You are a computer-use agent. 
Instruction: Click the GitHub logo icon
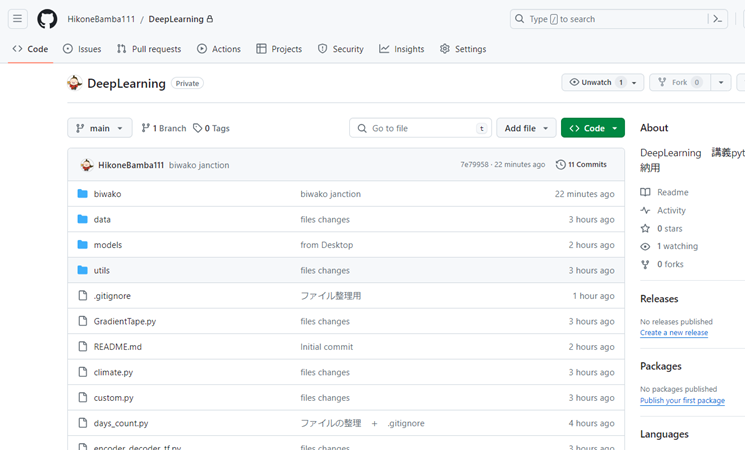pyautogui.click(x=47, y=19)
